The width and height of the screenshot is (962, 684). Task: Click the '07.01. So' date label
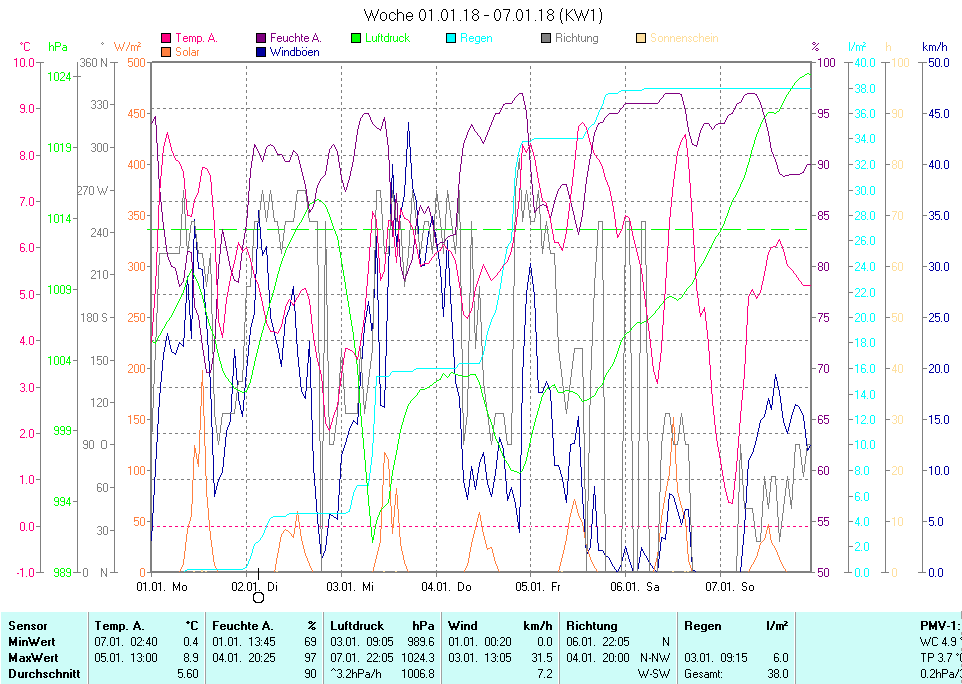pyautogui.click(x=729, y=587)
